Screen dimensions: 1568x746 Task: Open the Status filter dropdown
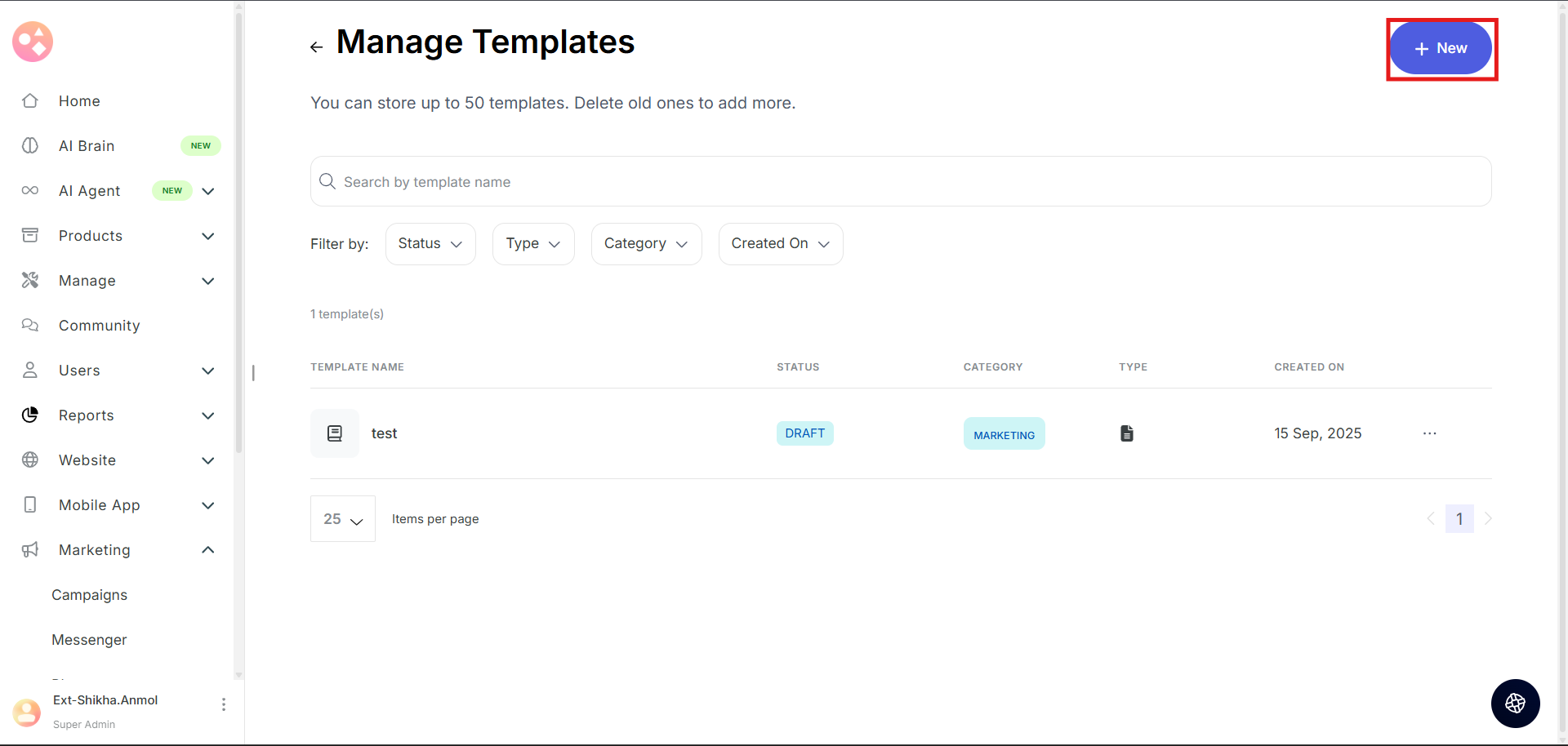point(430,244)
